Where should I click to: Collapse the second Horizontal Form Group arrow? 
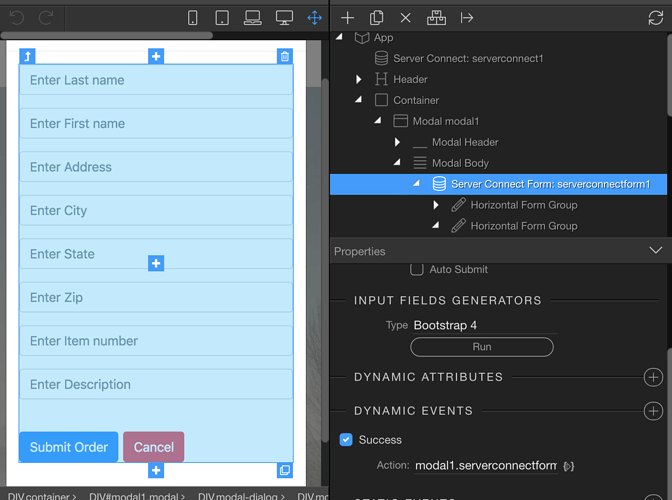pos(436,225)
